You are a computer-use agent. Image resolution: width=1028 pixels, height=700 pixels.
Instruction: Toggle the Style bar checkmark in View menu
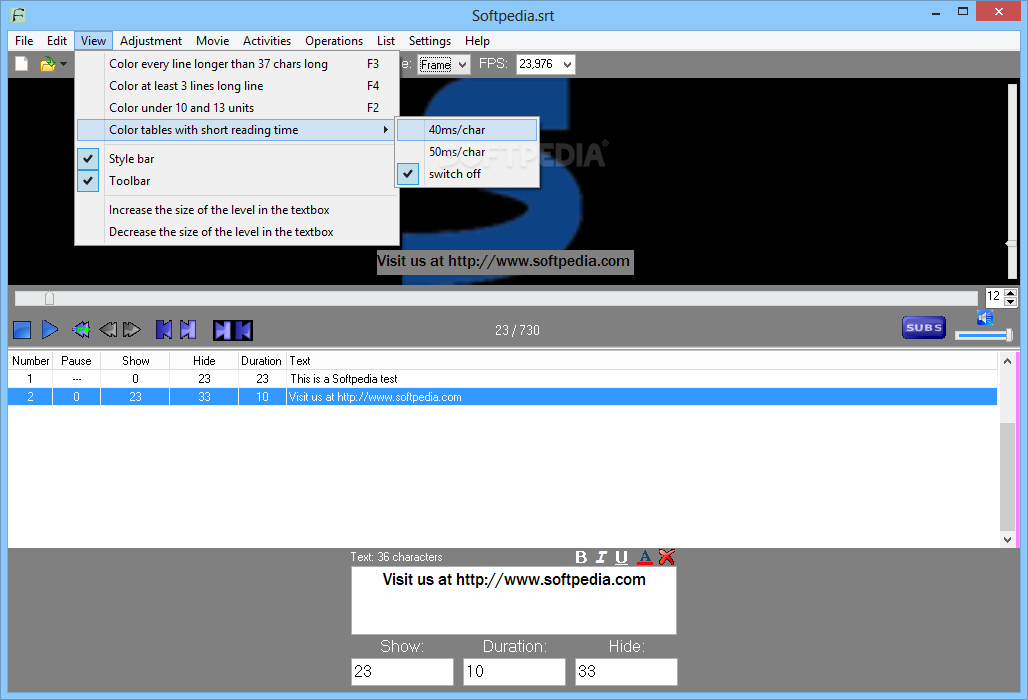(x=88, y=159)
